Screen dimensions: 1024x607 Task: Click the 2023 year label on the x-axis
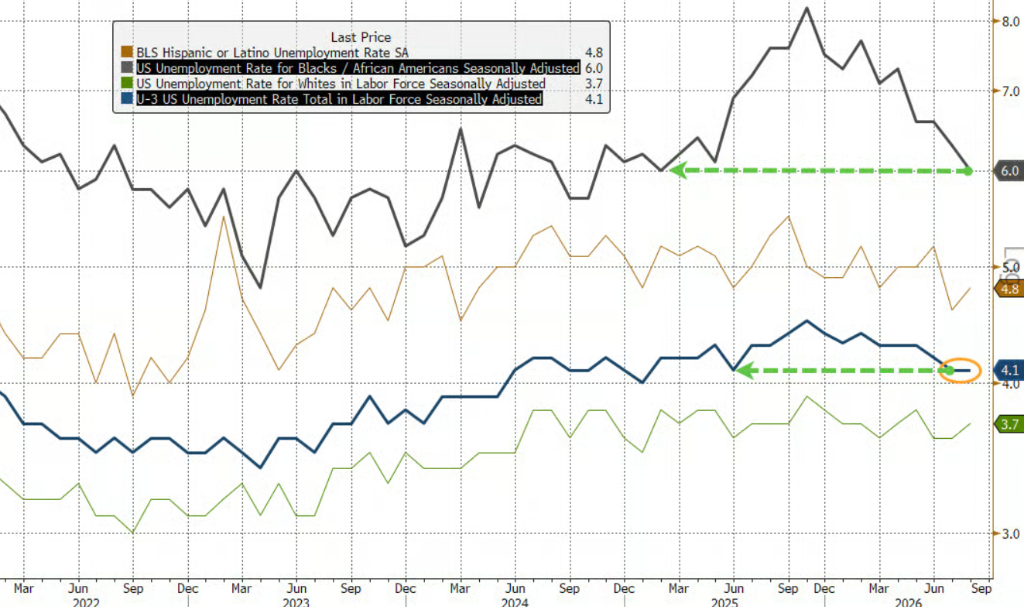296,602
